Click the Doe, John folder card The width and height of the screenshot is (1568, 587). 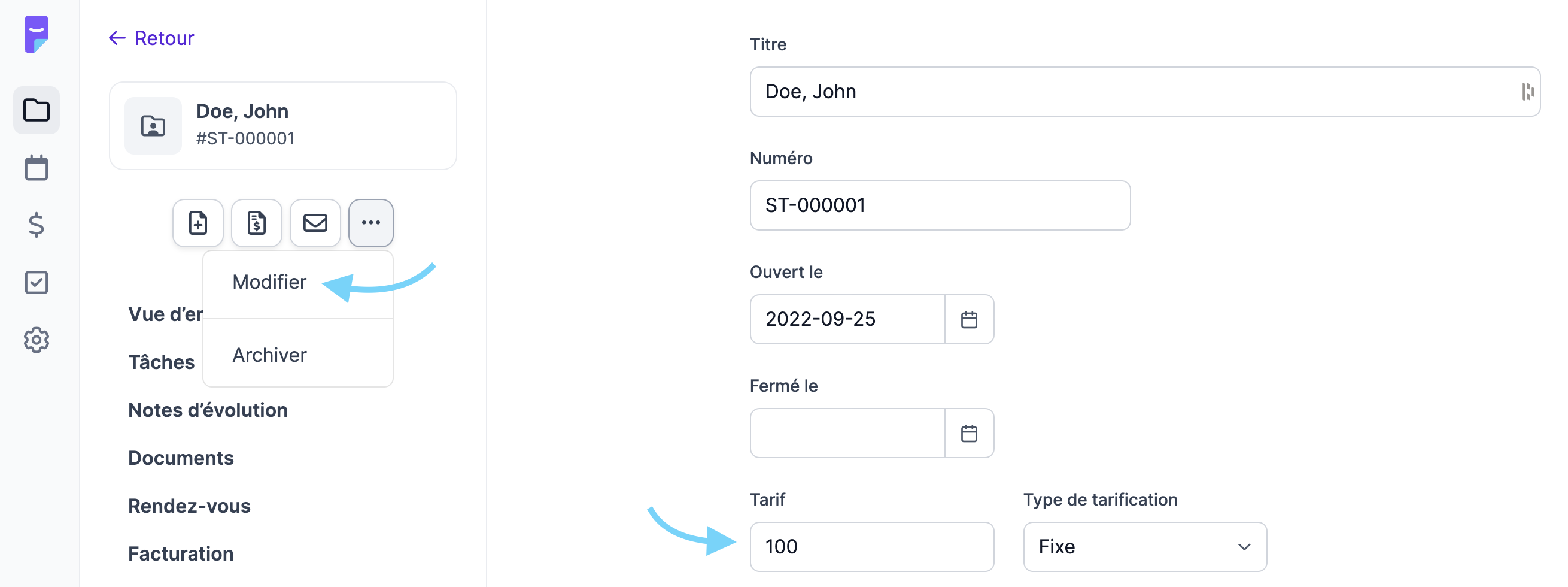coord(283,125)
